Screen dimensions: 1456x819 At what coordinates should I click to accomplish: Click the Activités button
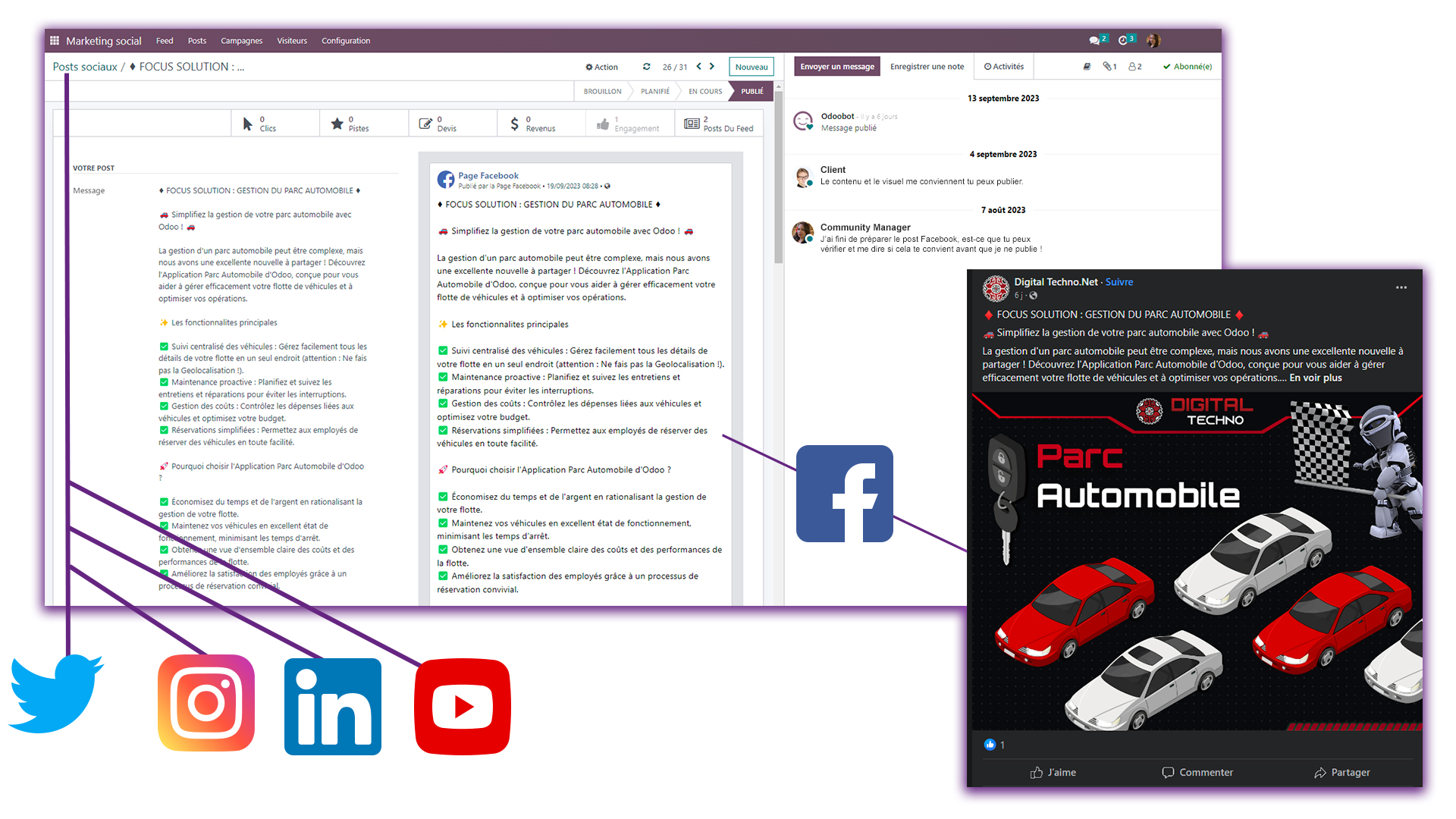coord(1004,67)
